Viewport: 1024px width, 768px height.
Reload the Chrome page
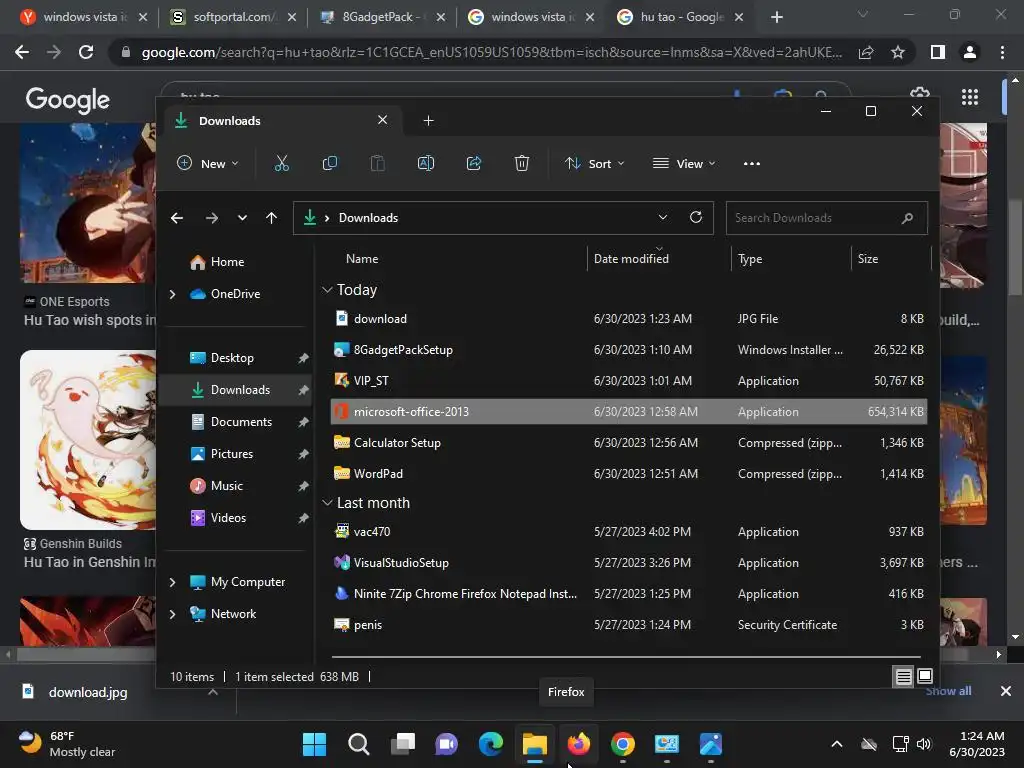click(x=86, y=52)
